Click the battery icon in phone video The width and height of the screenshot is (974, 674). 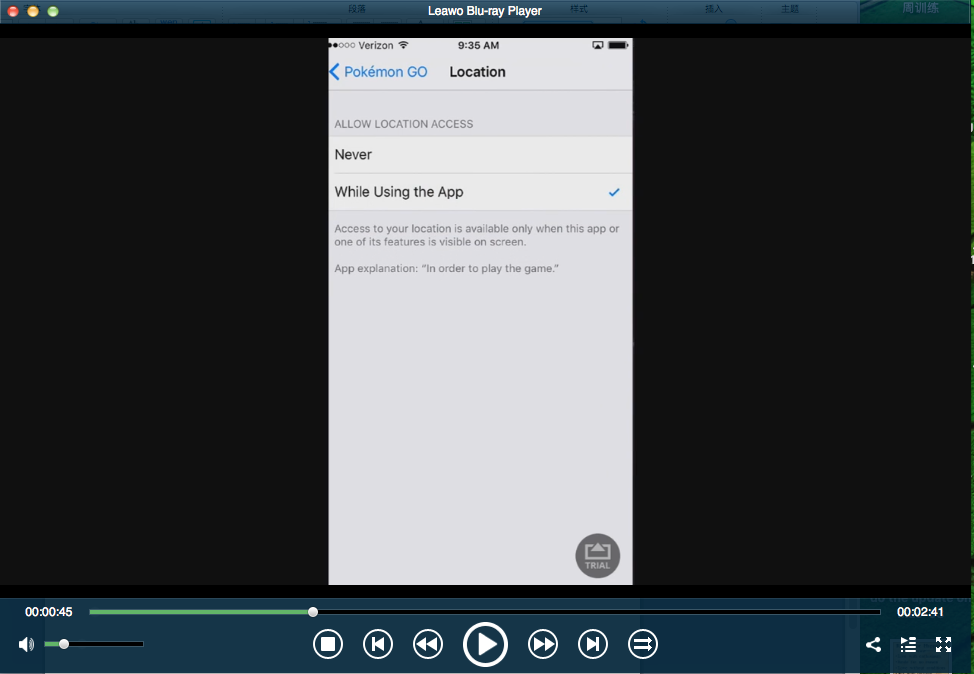618,45
